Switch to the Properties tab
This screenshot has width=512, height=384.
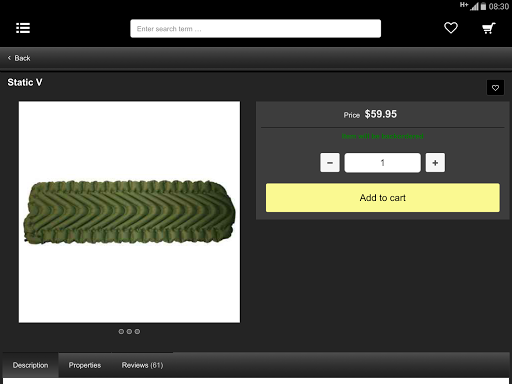[x=85, y=365]
